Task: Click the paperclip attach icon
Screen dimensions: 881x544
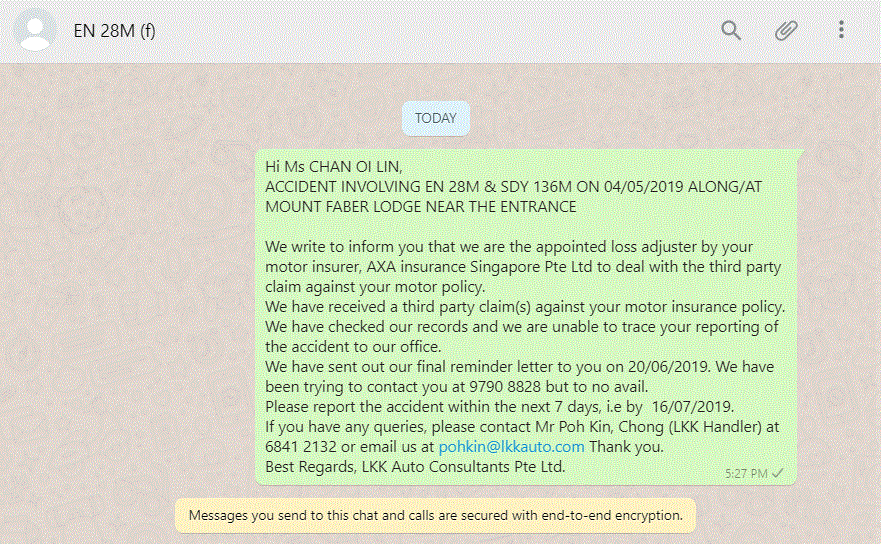Action: click(x=786, y=31)
